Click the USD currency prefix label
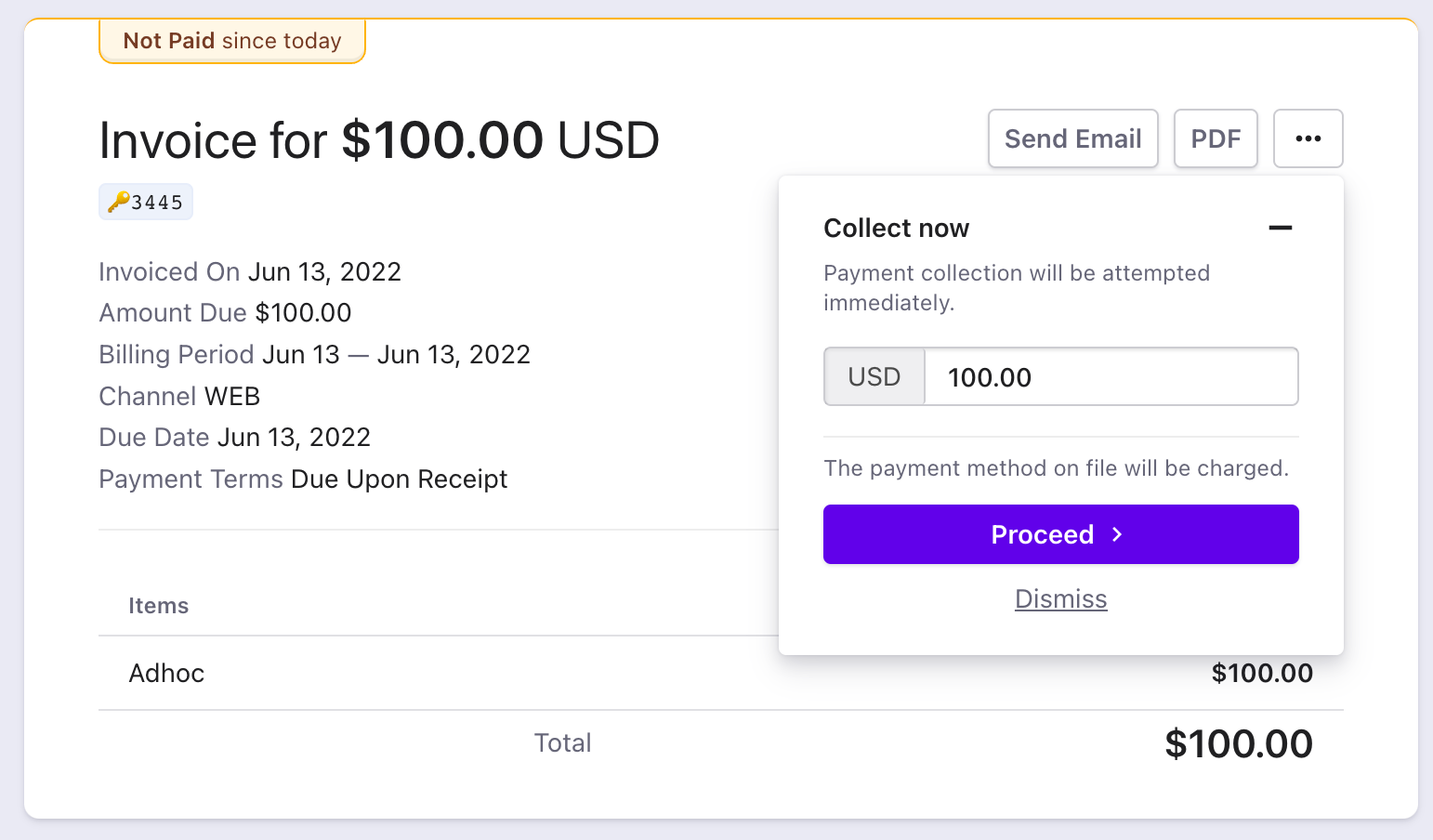The image size is (1433, 840). click(x=874, y=377)
